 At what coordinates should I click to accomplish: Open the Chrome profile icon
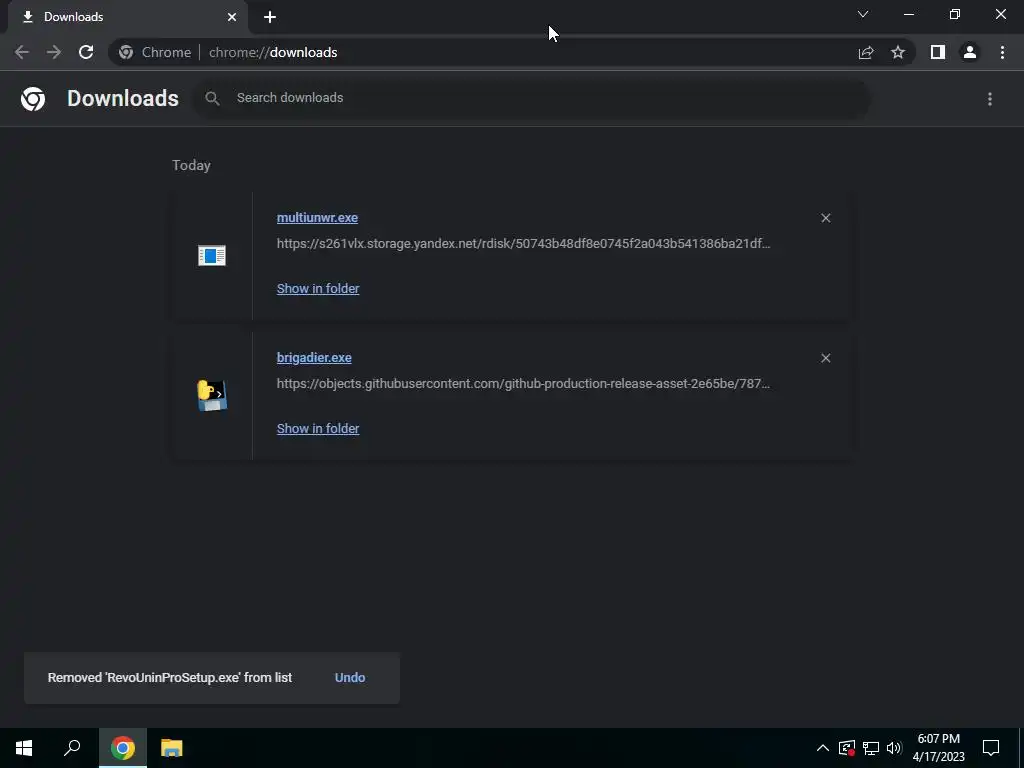click(x=970, y=52)
